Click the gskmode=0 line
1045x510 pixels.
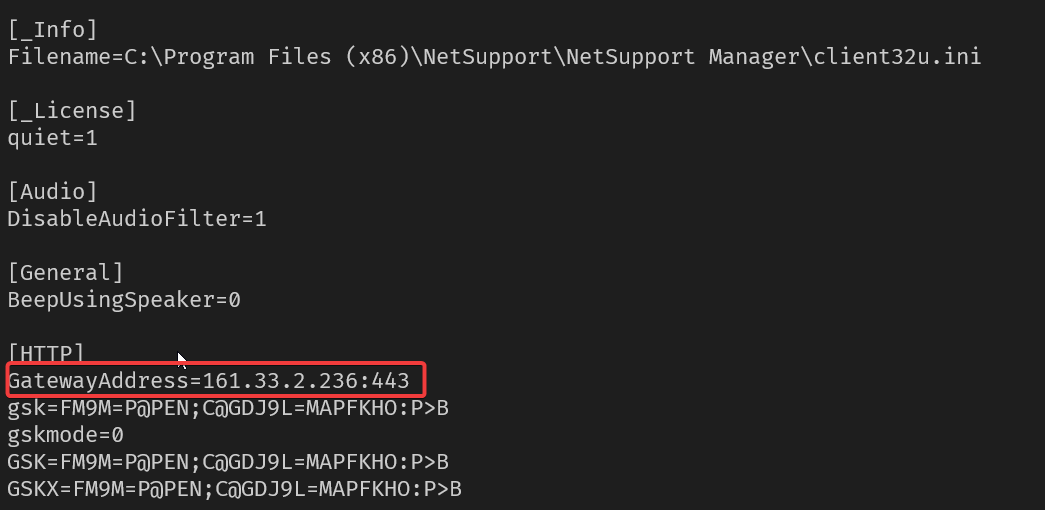(x=65, y=435)
